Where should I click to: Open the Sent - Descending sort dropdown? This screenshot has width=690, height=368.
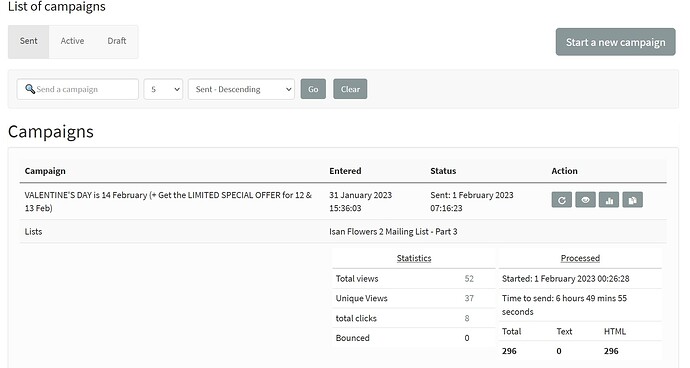click(x=241, y=89)
